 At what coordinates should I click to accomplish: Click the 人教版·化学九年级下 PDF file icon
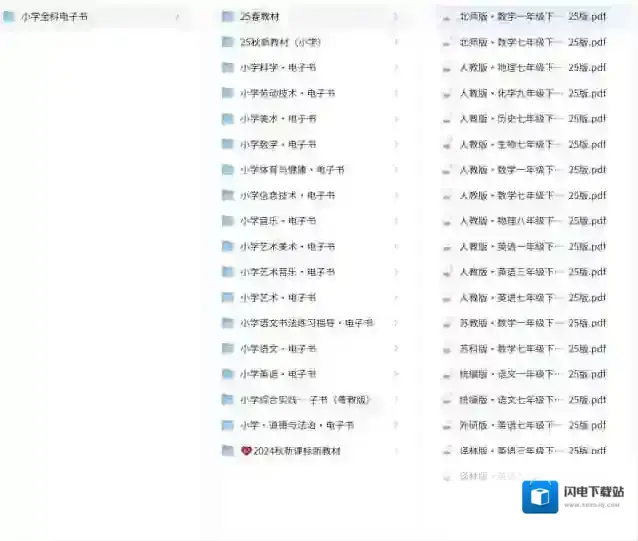coord(448,93)
